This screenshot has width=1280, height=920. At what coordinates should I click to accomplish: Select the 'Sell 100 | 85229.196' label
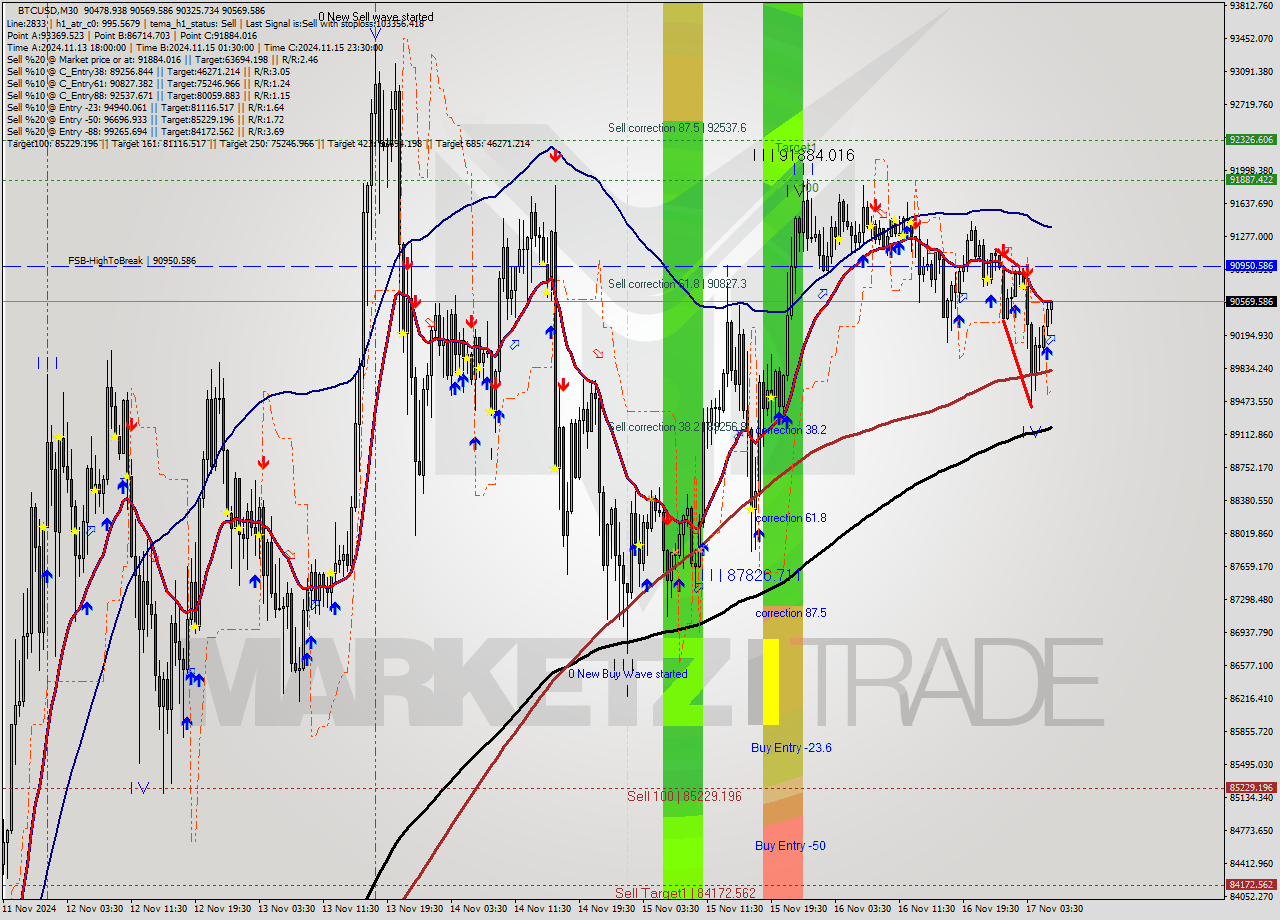[684, 796]
